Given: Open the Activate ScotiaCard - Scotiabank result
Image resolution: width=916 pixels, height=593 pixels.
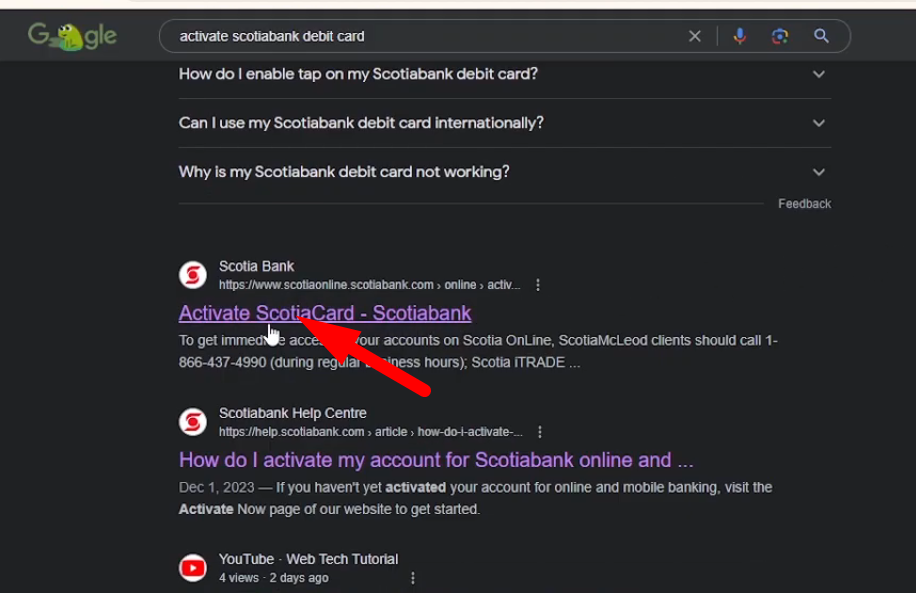Looking at the screenshot, I should (x=325, y=313).
